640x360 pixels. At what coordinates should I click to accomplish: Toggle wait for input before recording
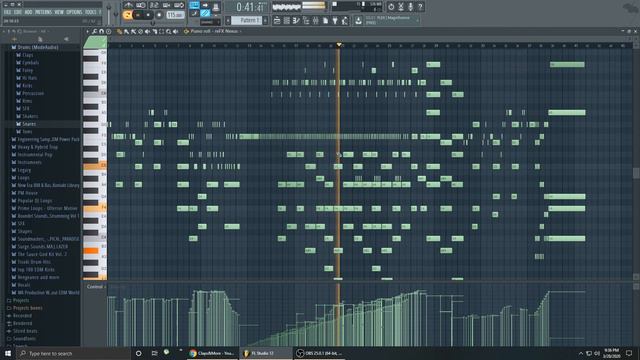[141, 5]
